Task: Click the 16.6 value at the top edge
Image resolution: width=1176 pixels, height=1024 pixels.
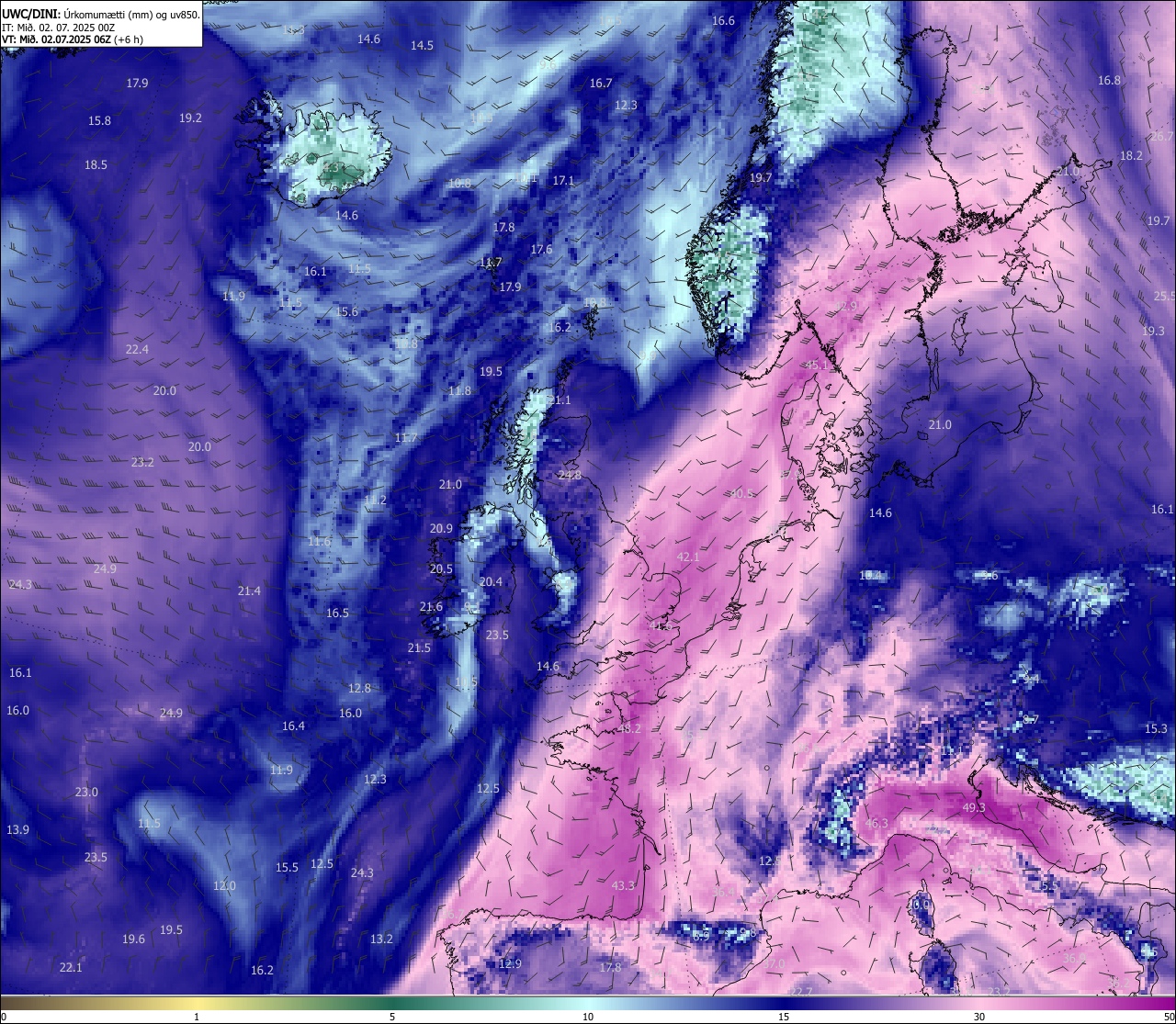Action: (723, 20)
